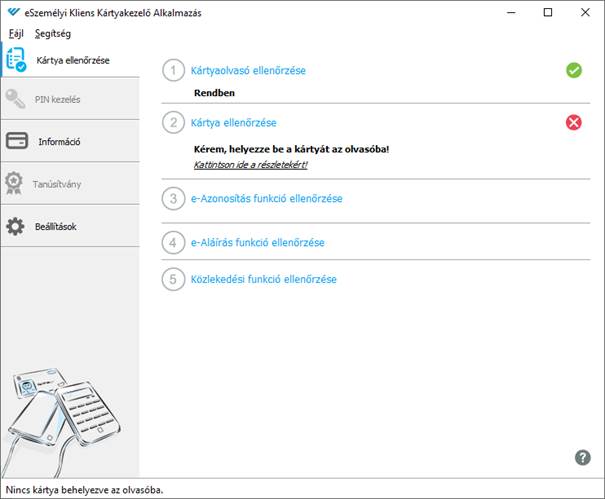Click the Kártya ellenőrzése sidebar icon
This screenshot has height=499, width=605.
[16, 59]
